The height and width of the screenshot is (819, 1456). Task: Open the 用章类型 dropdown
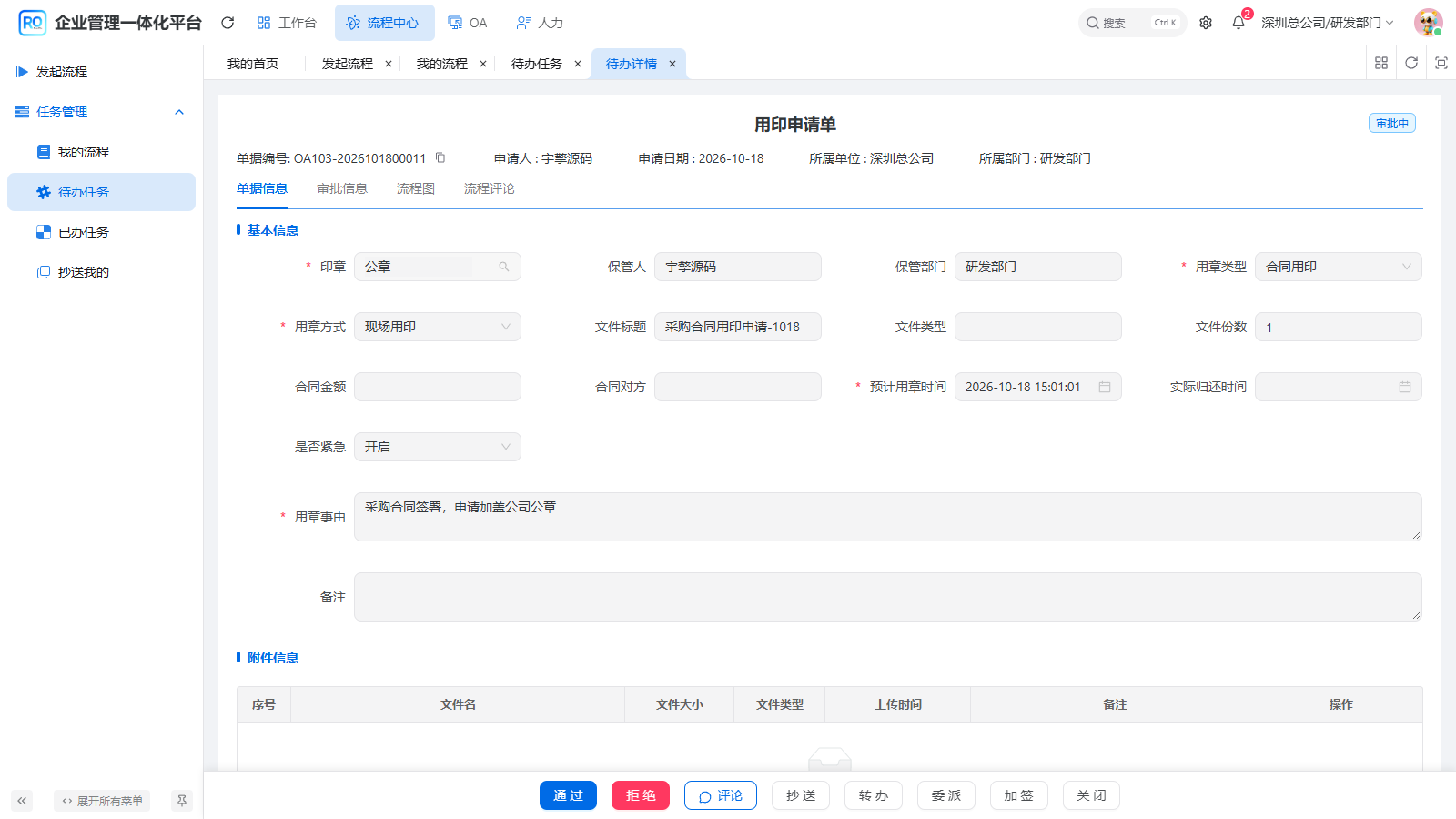[x=1338, y=267]
